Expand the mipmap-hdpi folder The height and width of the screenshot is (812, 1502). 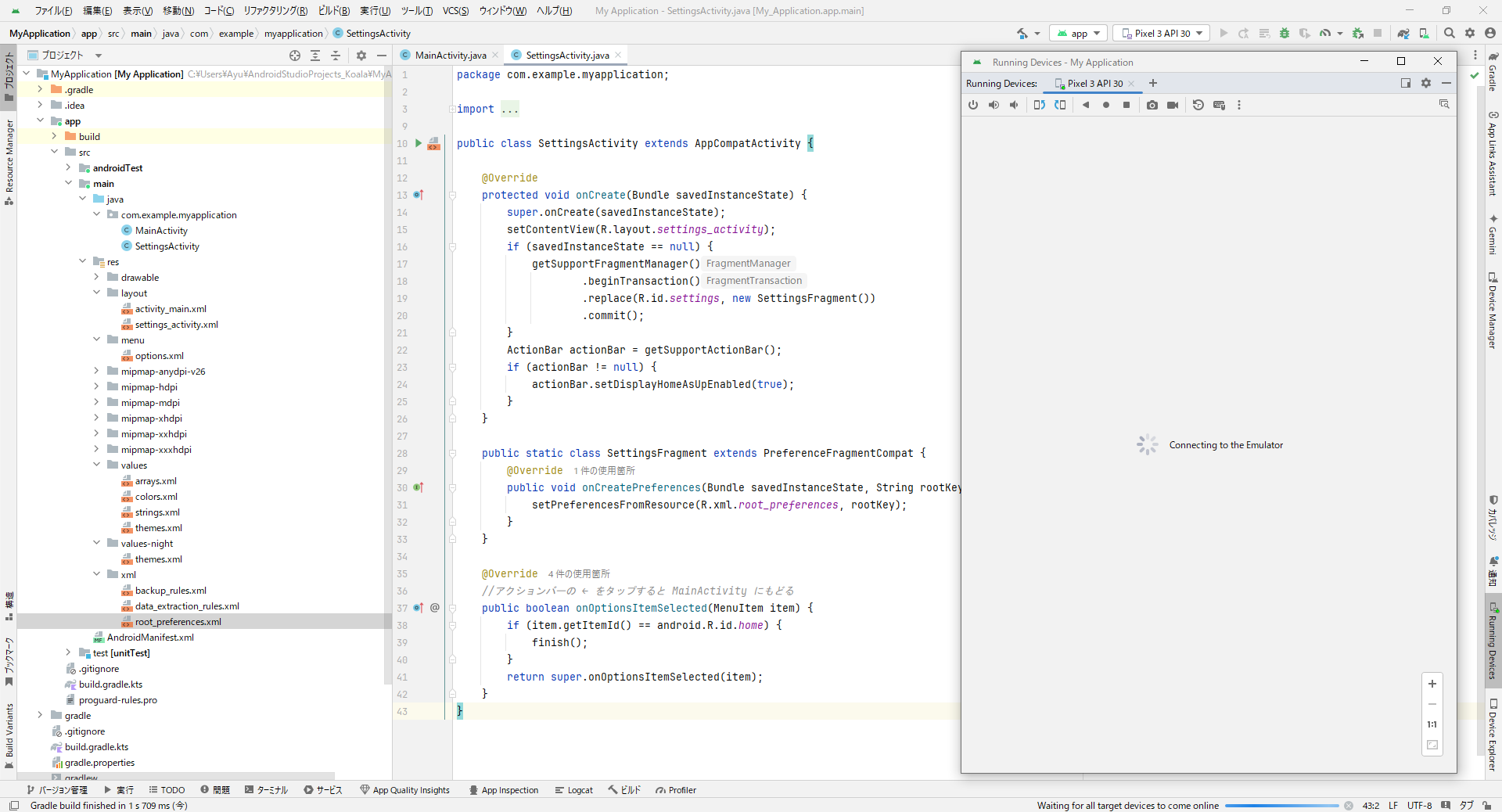coord(97,387)
